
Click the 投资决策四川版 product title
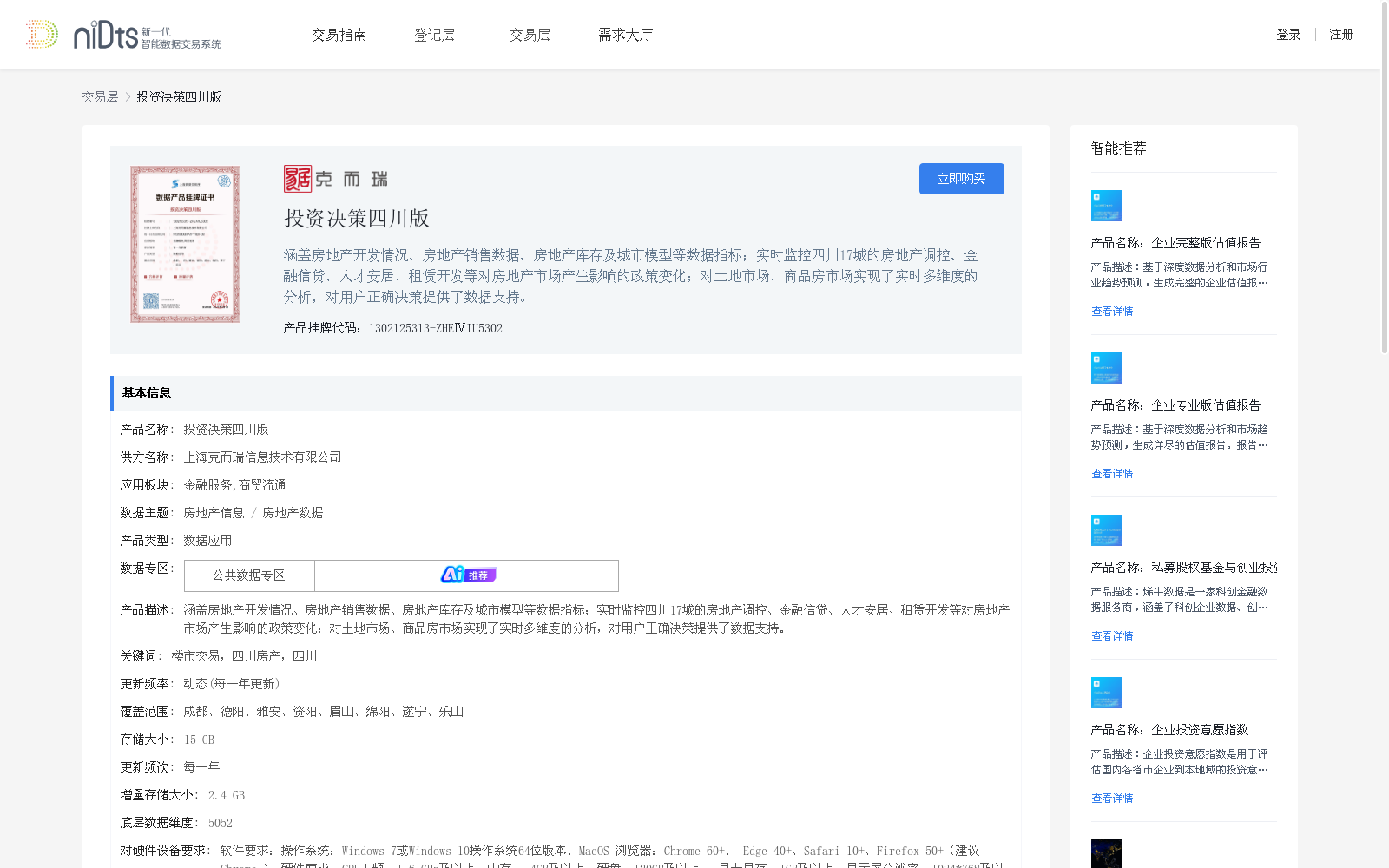tap(357, 219)
